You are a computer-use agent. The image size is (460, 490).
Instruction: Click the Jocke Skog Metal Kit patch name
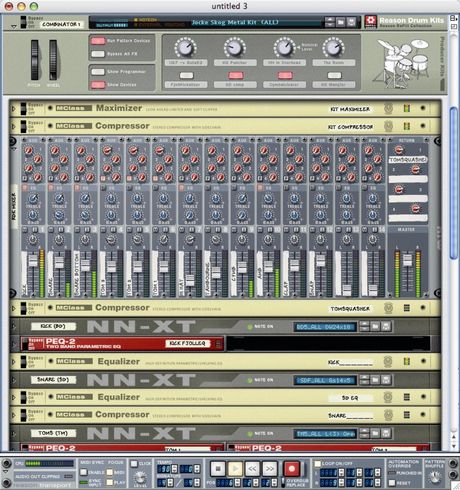point(235,22)
